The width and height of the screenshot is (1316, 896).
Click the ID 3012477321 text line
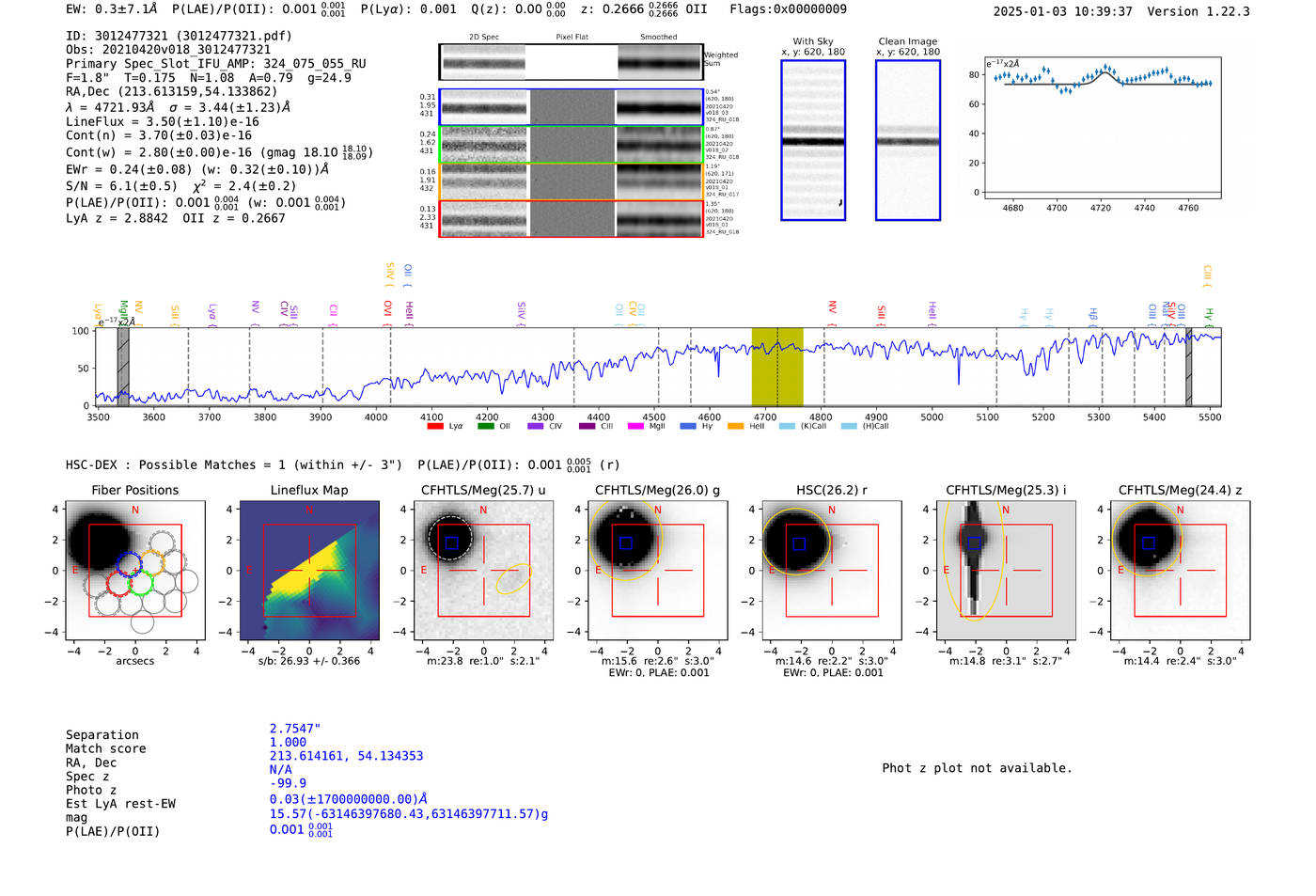179,36
